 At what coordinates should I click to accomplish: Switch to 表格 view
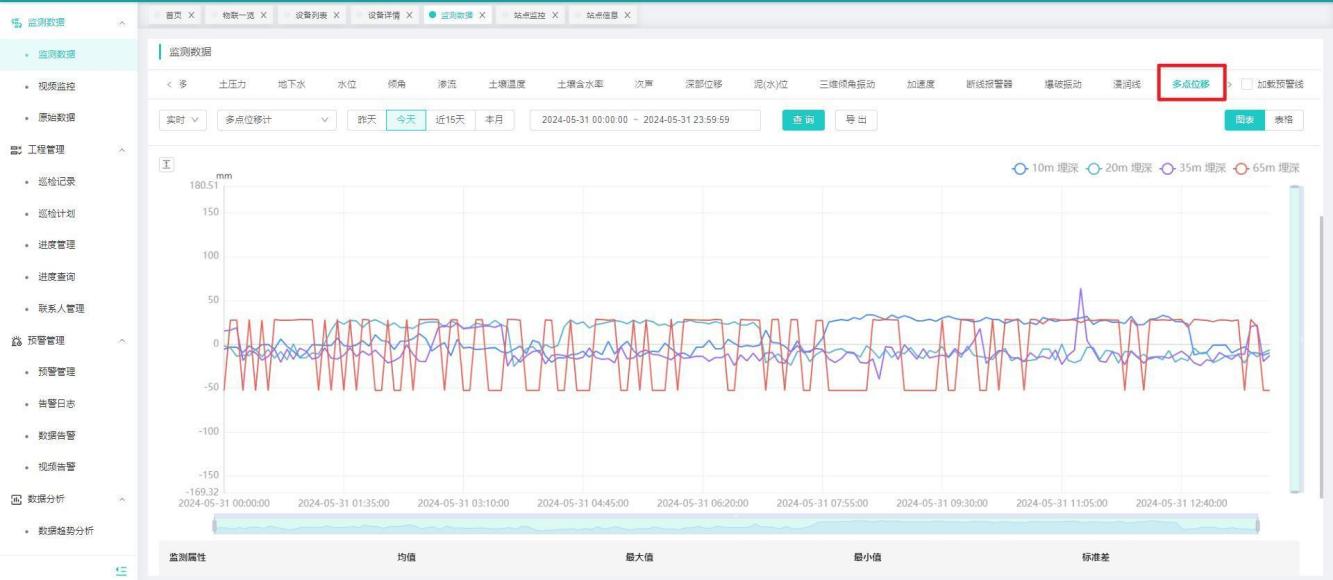[1282, 120]
